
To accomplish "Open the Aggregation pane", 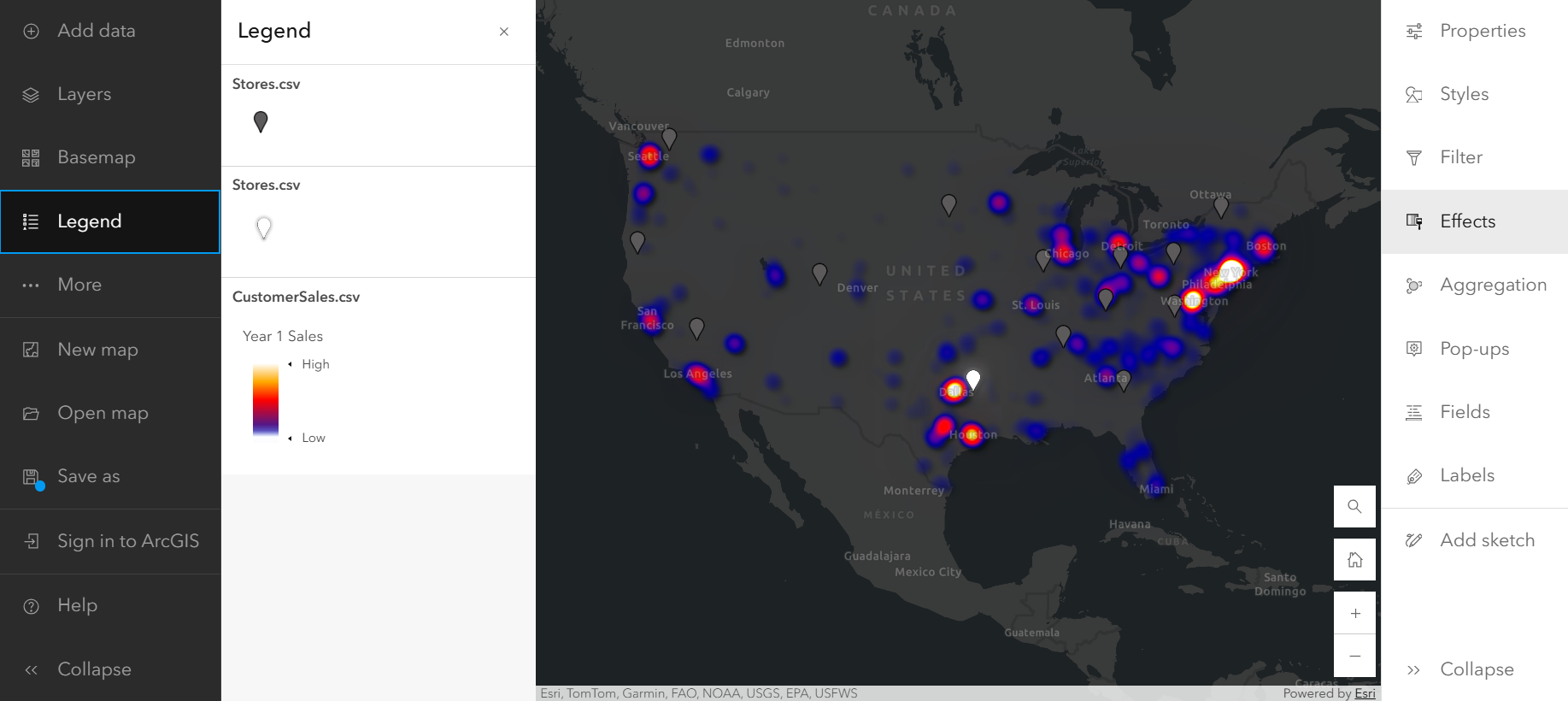I will (x=1475, y=285).
